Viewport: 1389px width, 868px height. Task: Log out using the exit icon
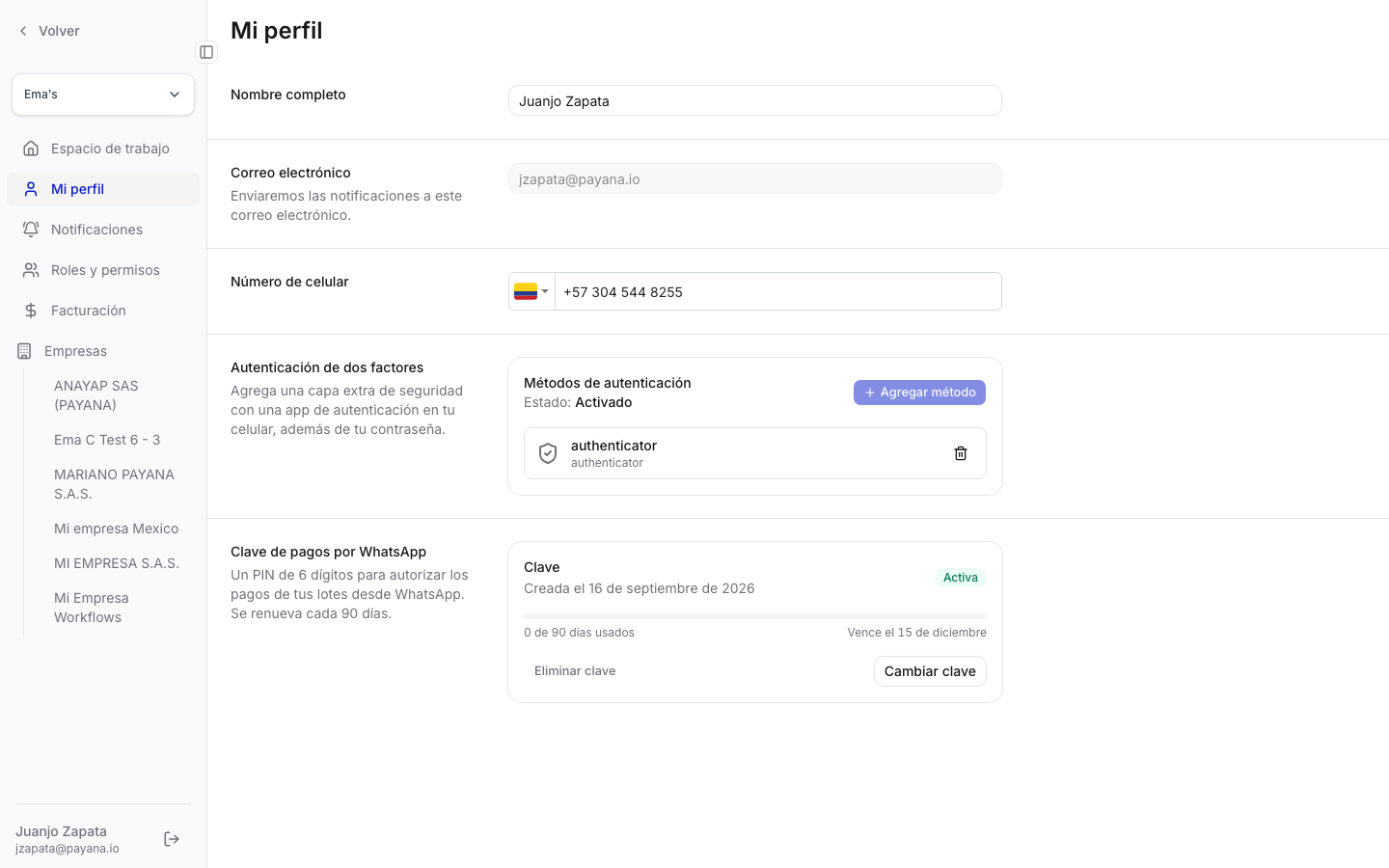point(172,839)
